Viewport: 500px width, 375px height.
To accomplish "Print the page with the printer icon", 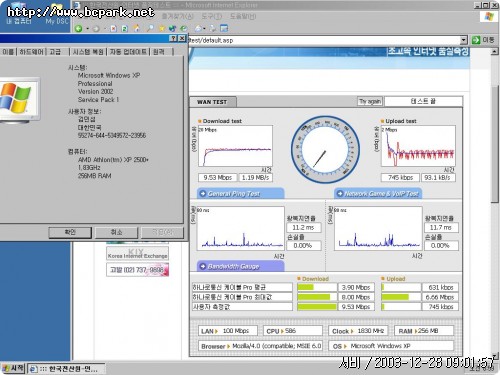I will click(213, 29).
